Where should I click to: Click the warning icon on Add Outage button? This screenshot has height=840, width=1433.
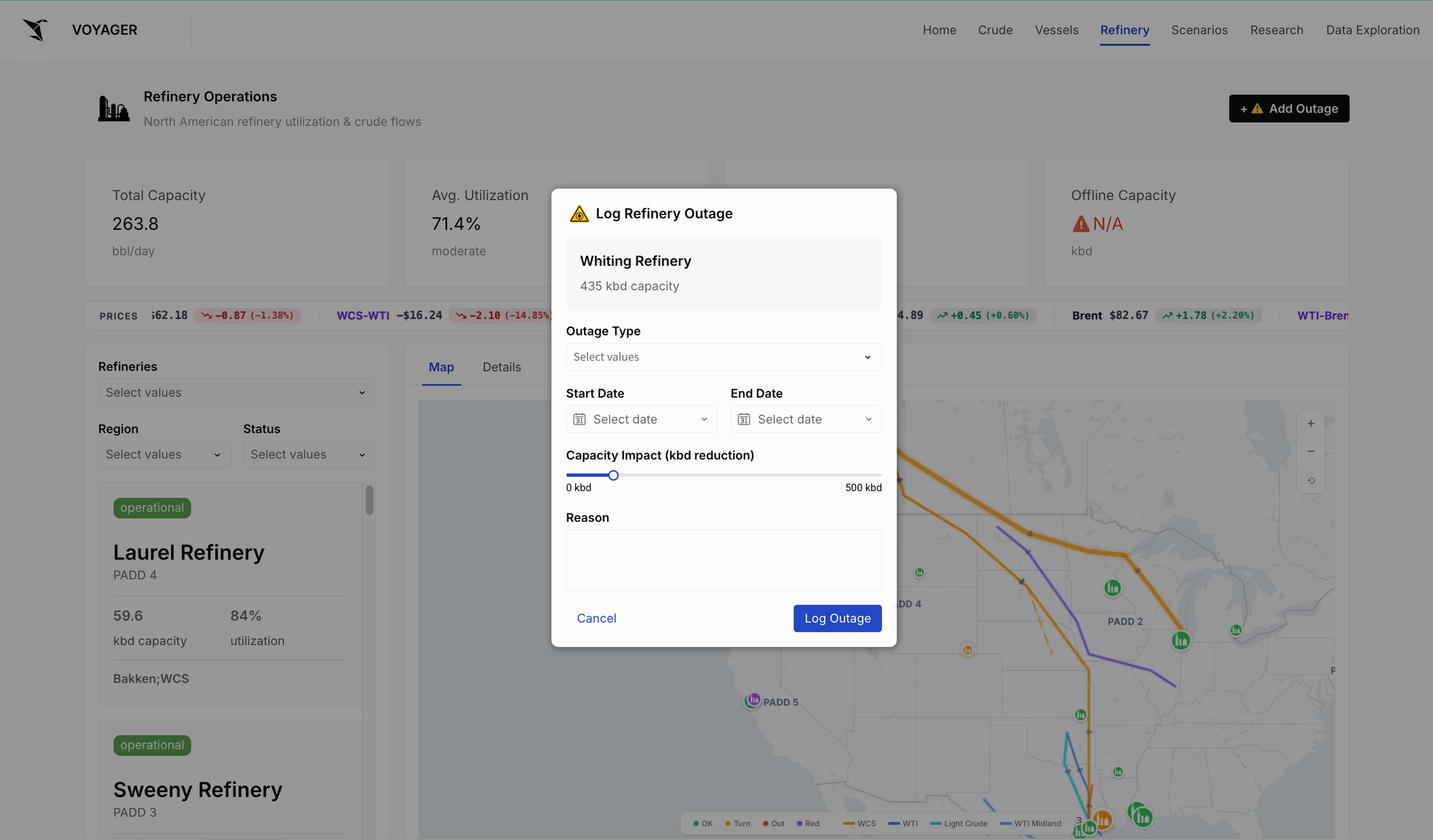(1257, 108)
